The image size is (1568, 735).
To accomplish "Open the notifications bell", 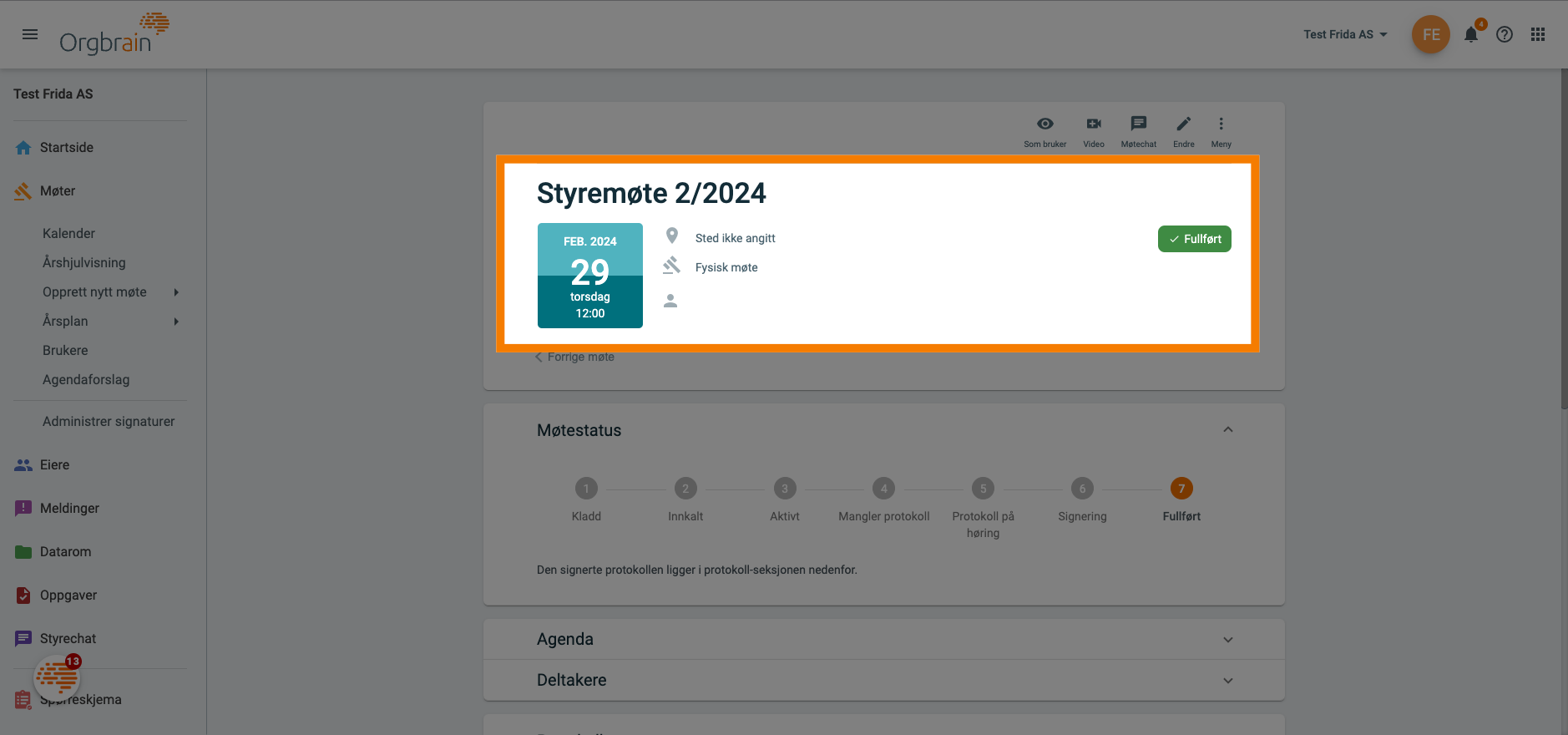I will point(1471,34).
